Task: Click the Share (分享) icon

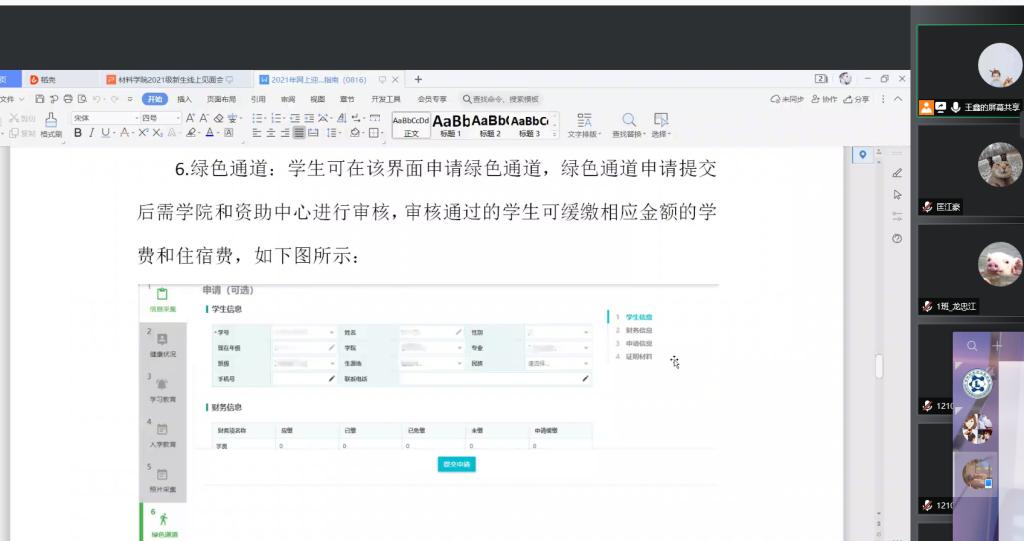Action: tap(857, 99)
